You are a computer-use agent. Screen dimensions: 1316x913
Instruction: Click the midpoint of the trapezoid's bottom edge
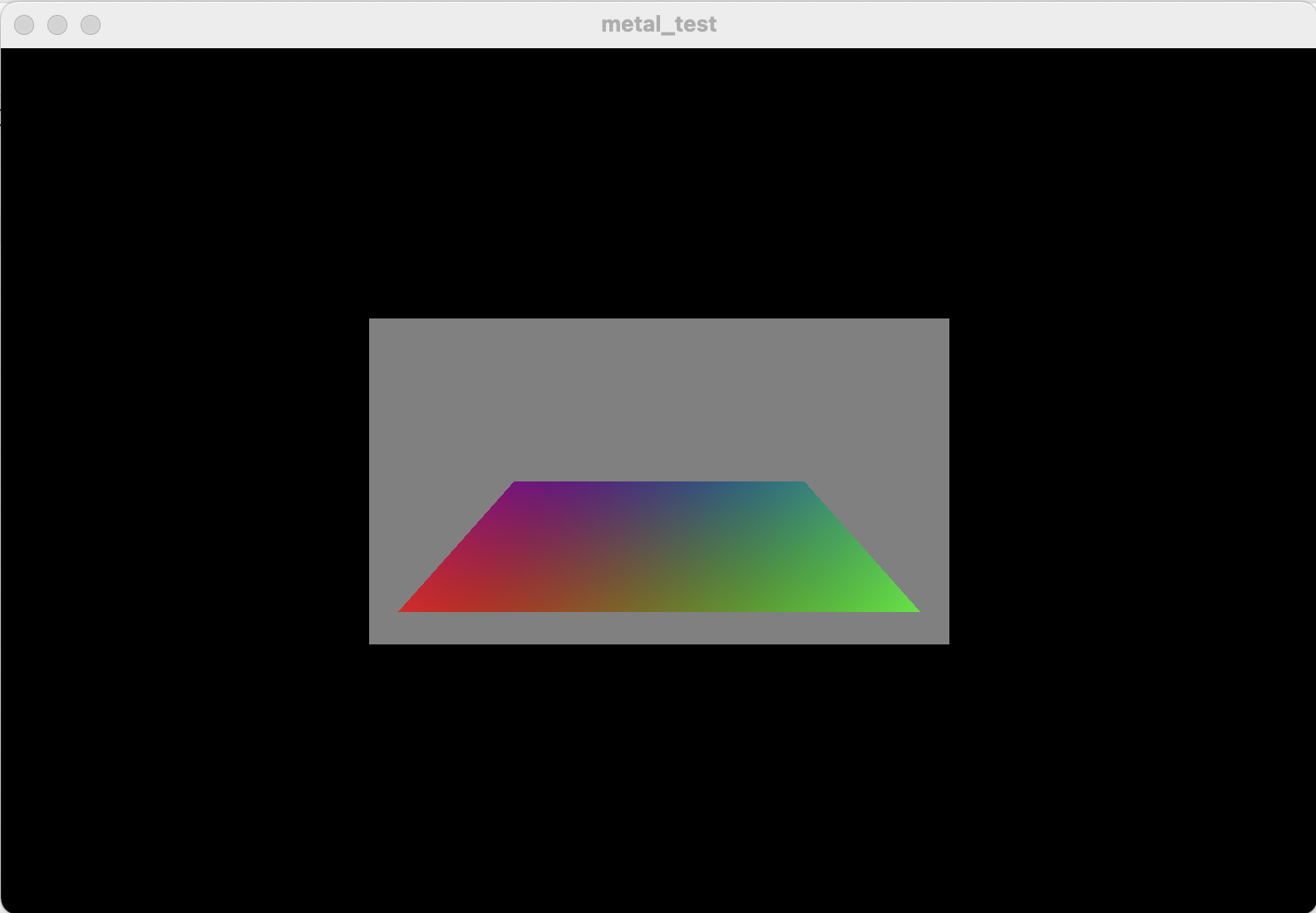click(659, 609)
